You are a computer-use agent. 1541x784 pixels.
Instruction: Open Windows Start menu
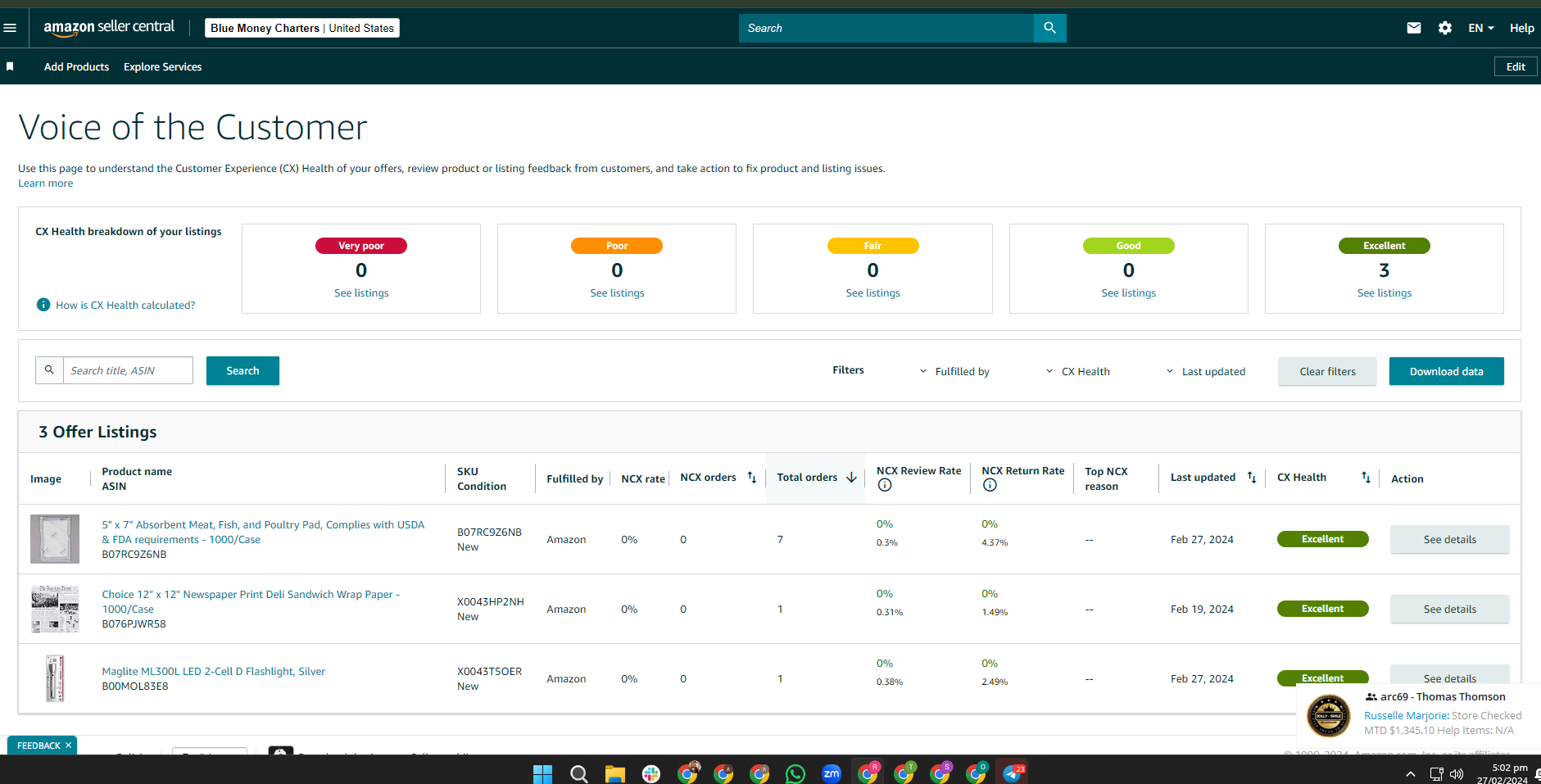[542, 773]
